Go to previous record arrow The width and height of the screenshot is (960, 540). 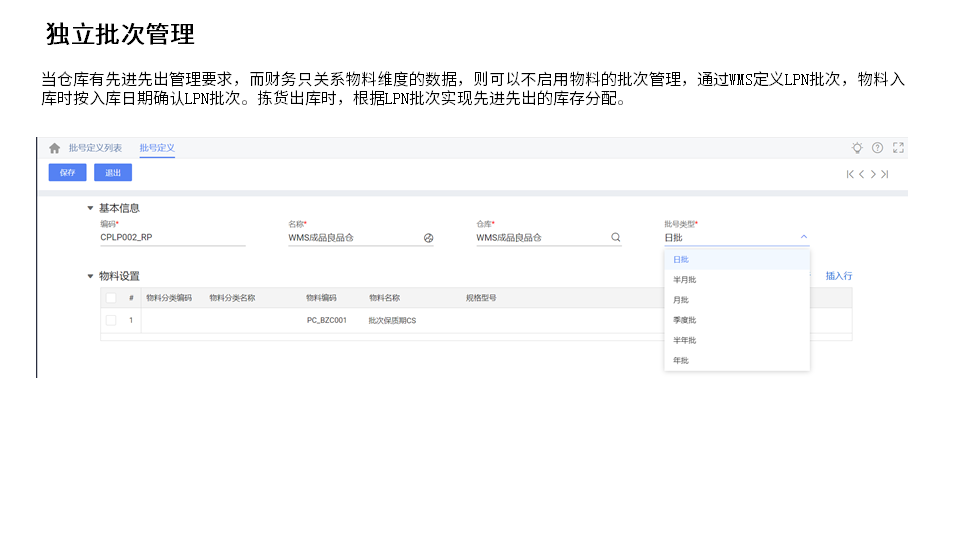click(862, 174)
